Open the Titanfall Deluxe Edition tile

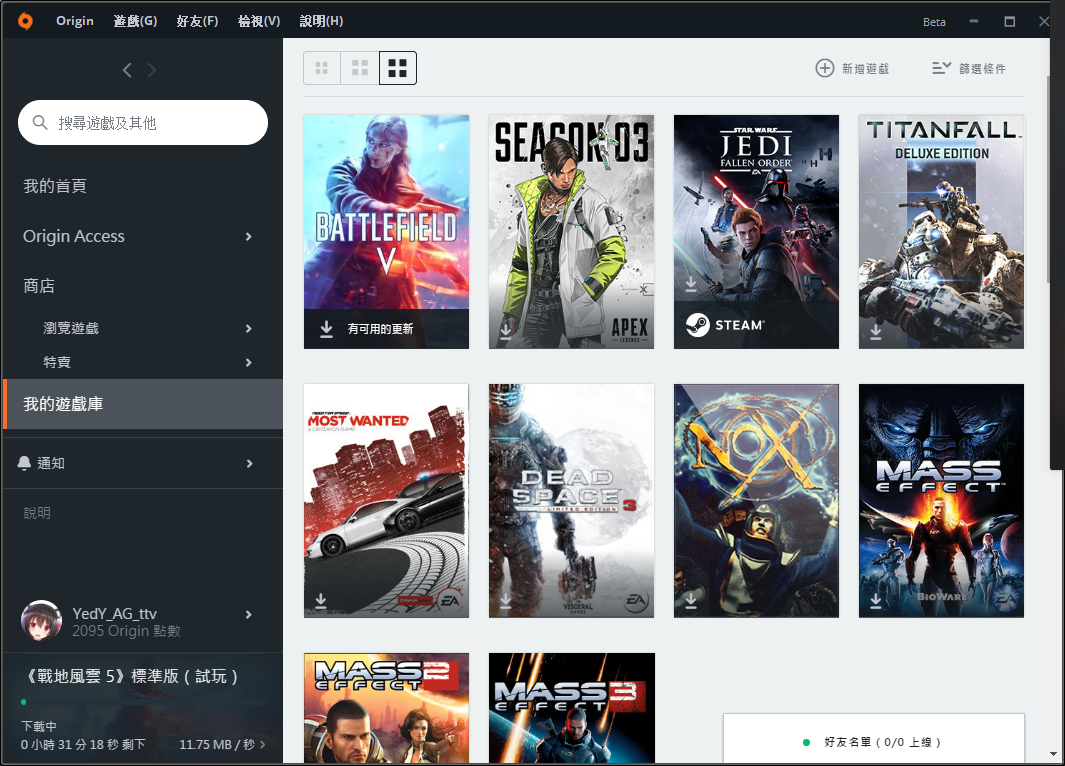(x=941, y=232)
